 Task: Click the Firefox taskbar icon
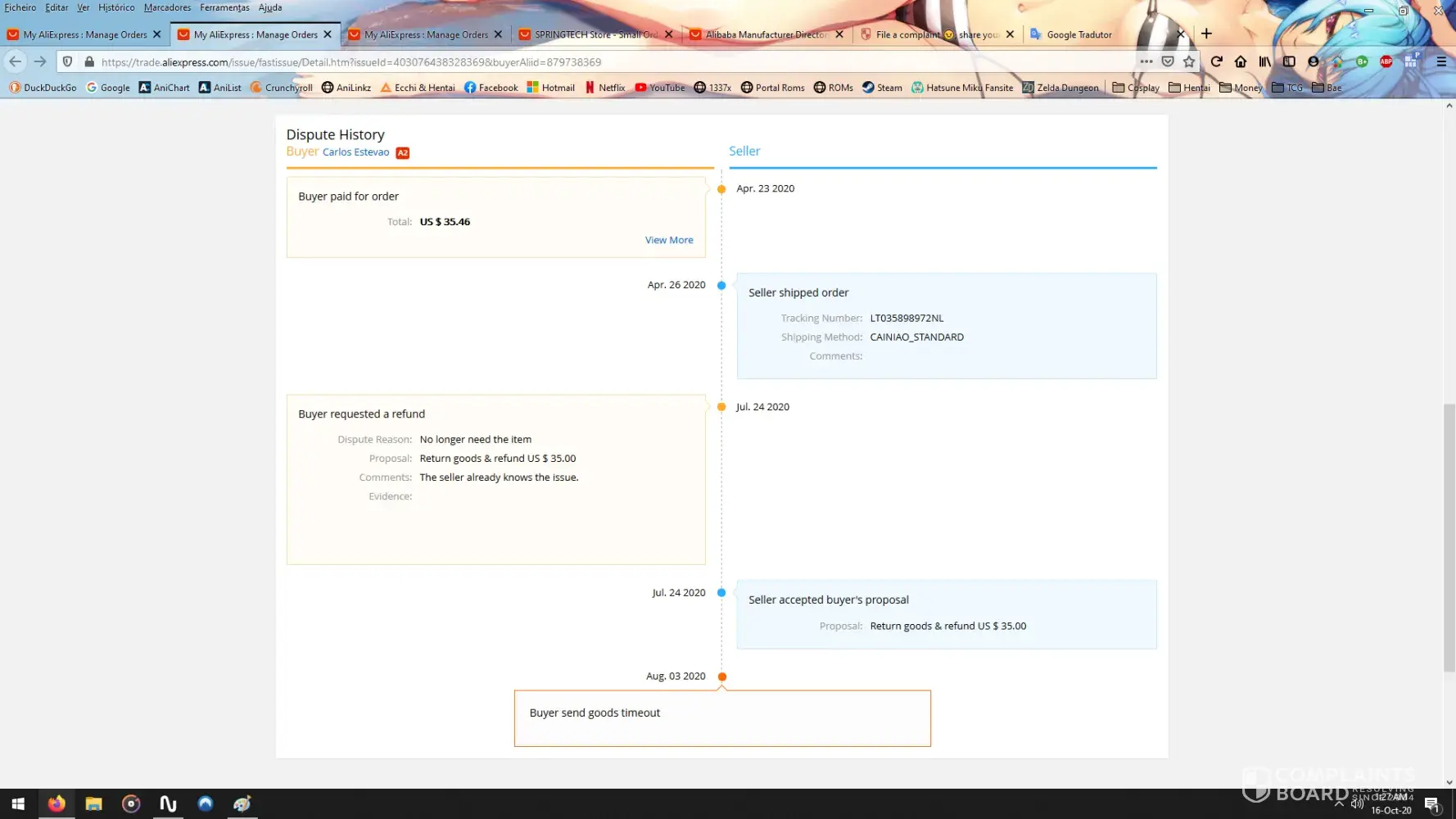point(57,803)
